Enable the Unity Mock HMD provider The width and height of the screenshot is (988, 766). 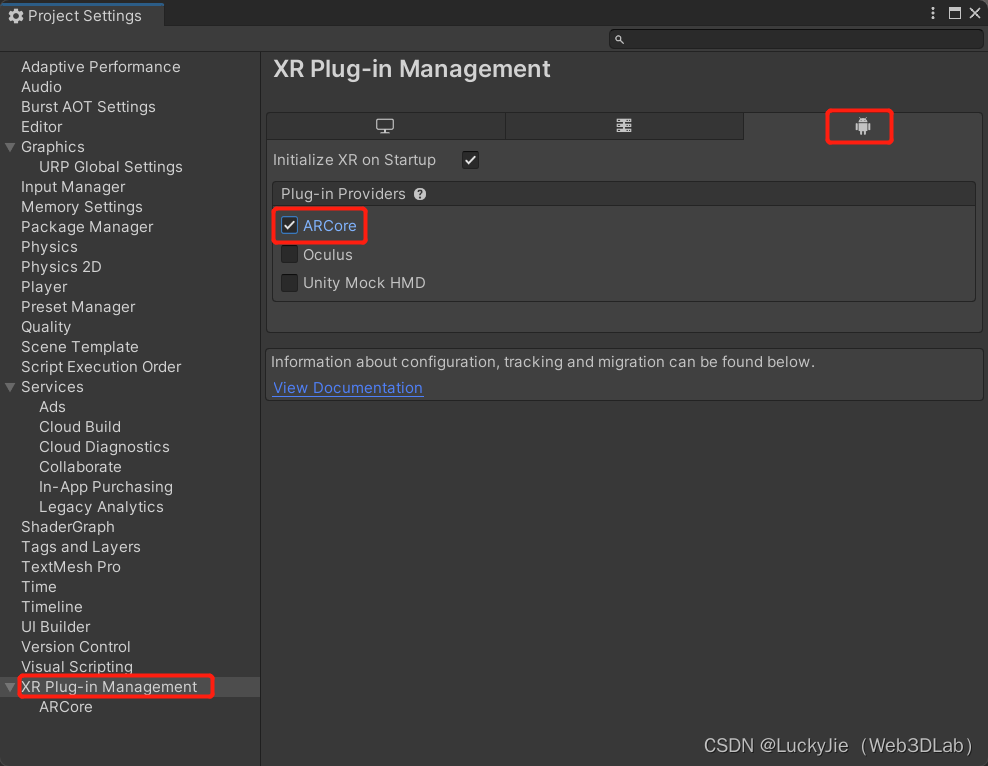point(289,283)
